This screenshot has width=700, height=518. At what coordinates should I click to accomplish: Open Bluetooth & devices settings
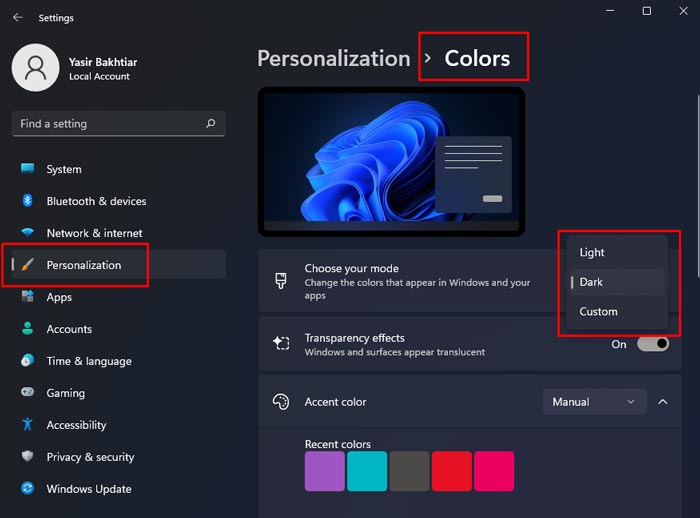tap(118, 201)
